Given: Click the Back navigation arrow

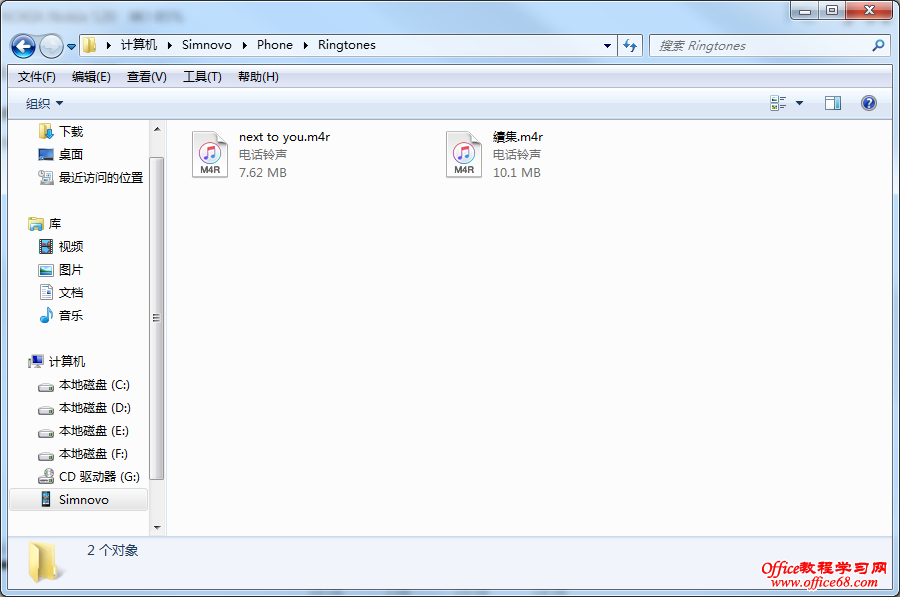Looking at the screenshot, I should 23,46.
